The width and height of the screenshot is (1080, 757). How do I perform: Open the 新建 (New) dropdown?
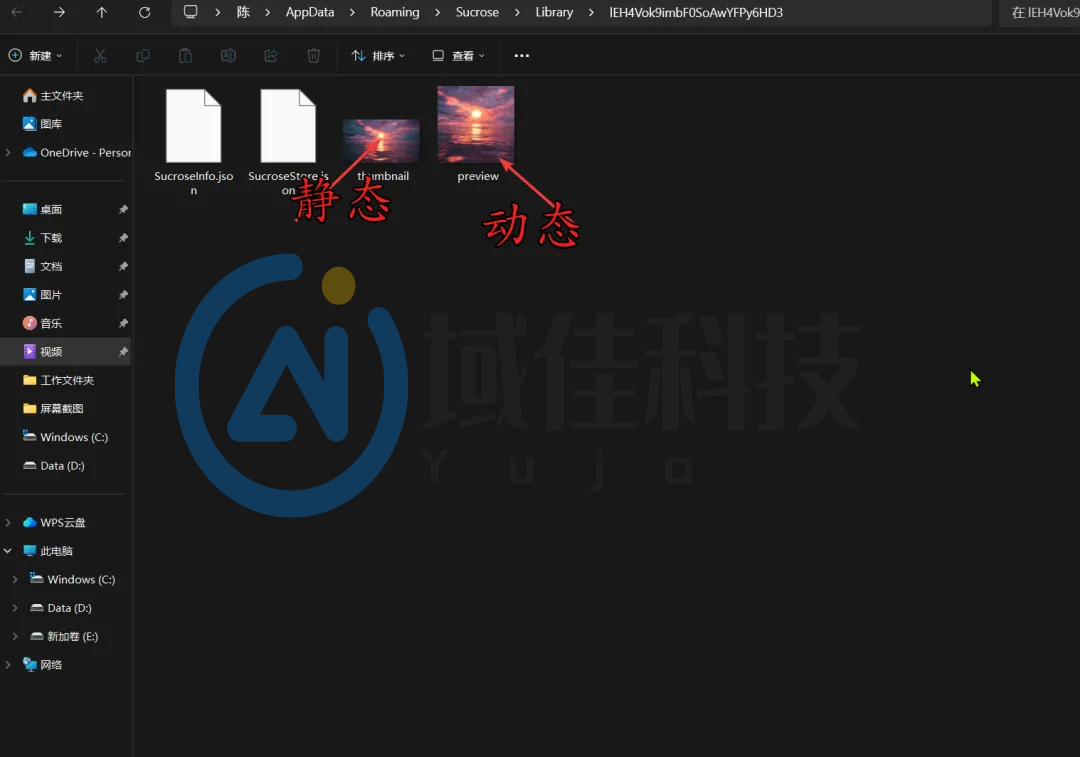click(x=35, y=56)
